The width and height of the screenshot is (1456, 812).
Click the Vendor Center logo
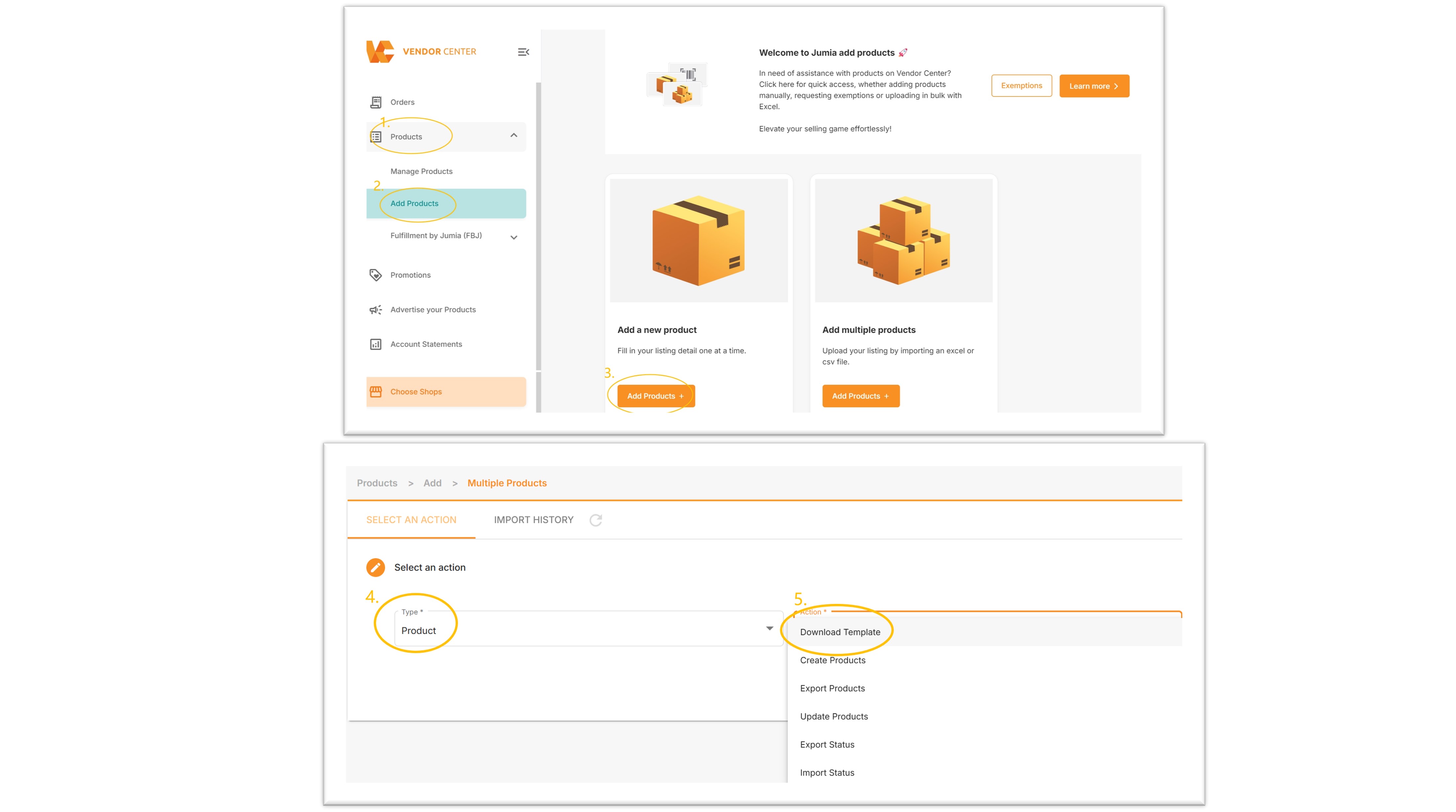point(421,52)
